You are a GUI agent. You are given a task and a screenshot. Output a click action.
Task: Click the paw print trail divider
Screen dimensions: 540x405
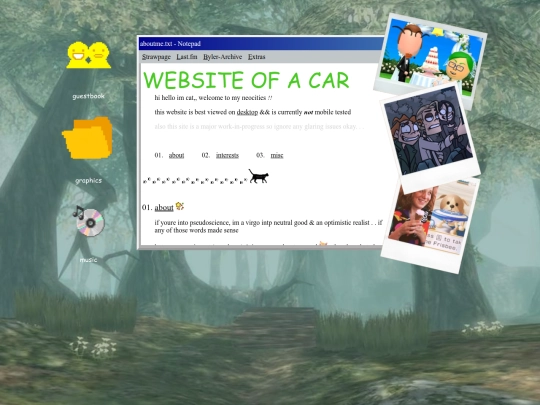tap(195, 180)
